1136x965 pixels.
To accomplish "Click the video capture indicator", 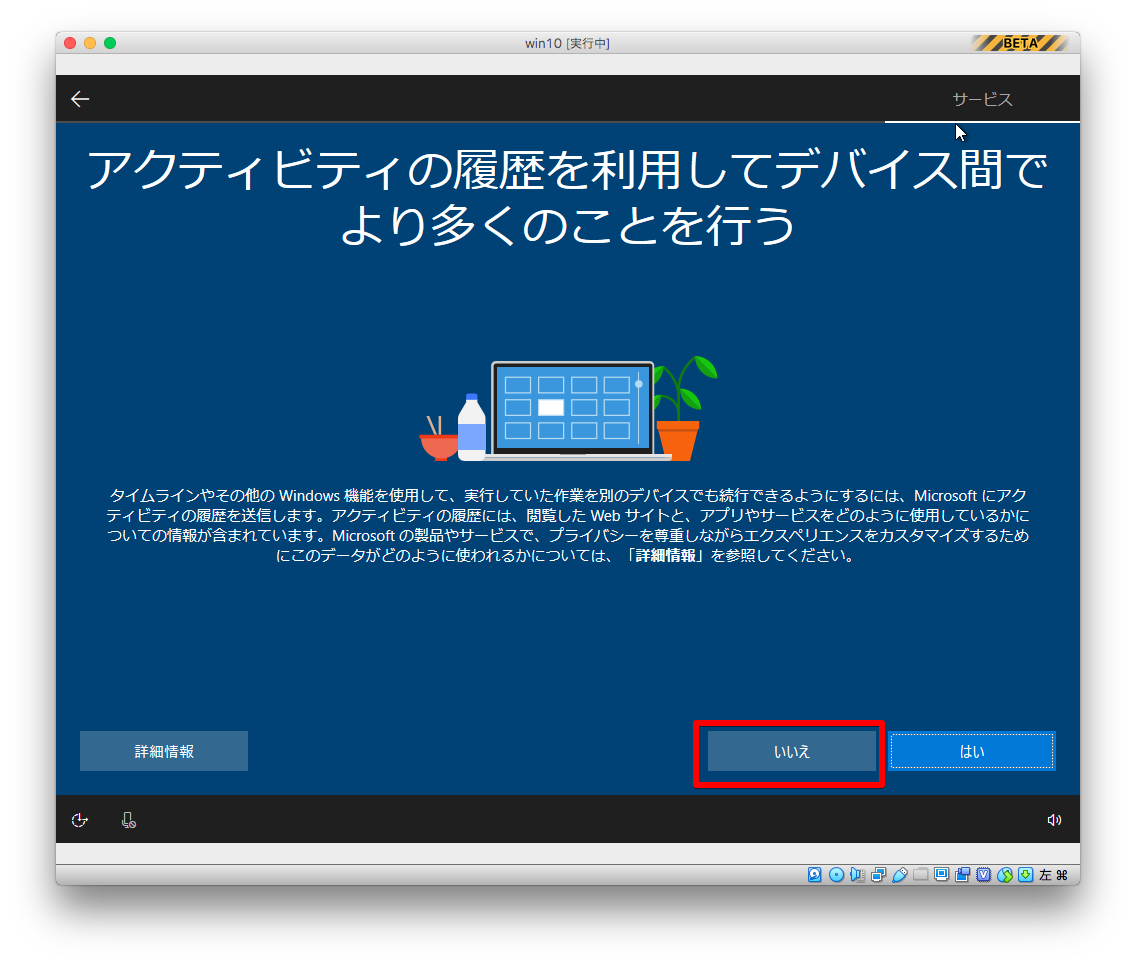I will (962, 875).
